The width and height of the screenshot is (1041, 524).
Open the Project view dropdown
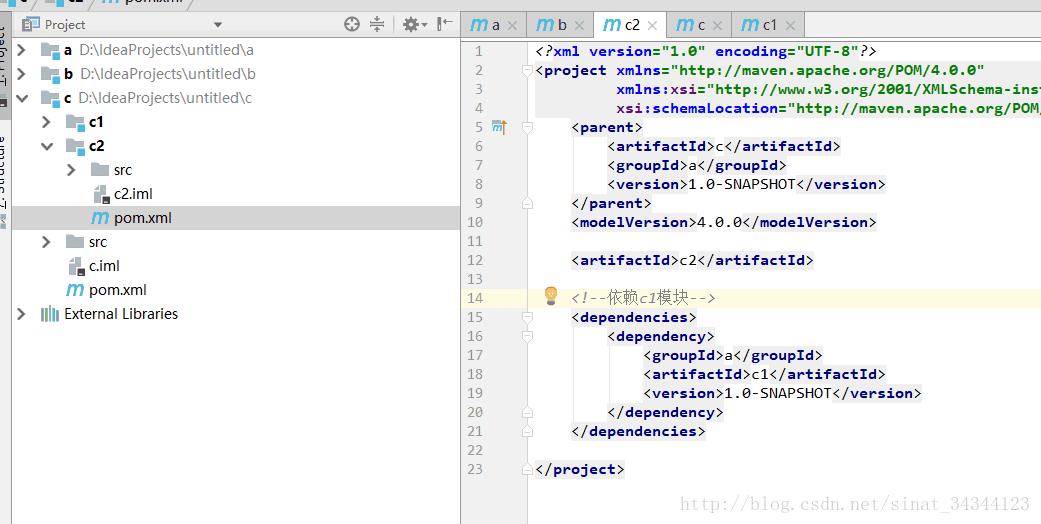(x=218, y=25)
